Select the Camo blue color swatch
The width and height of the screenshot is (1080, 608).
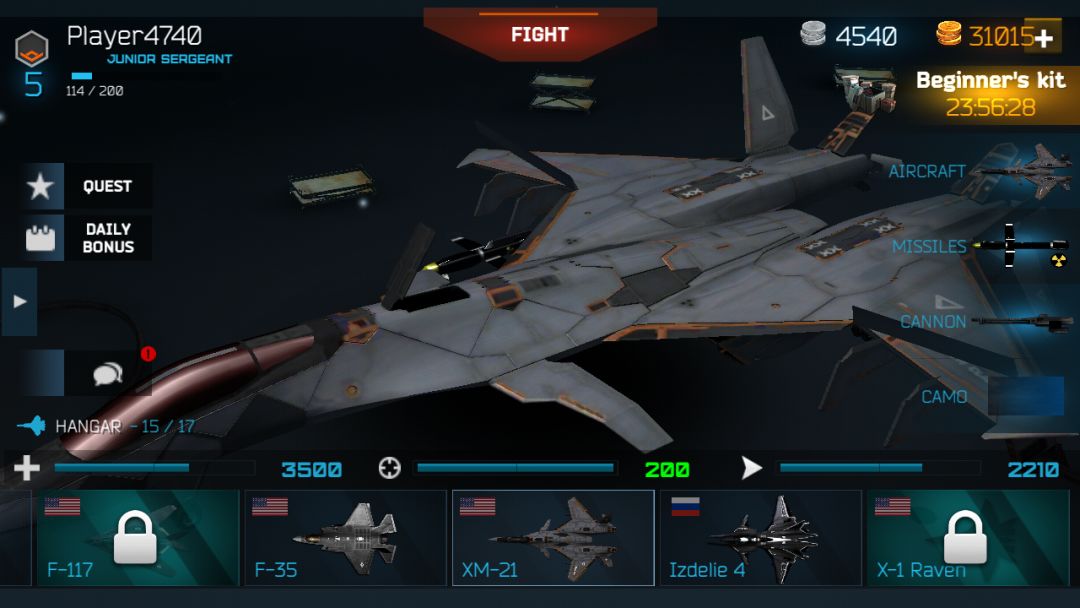[1026, 396]
